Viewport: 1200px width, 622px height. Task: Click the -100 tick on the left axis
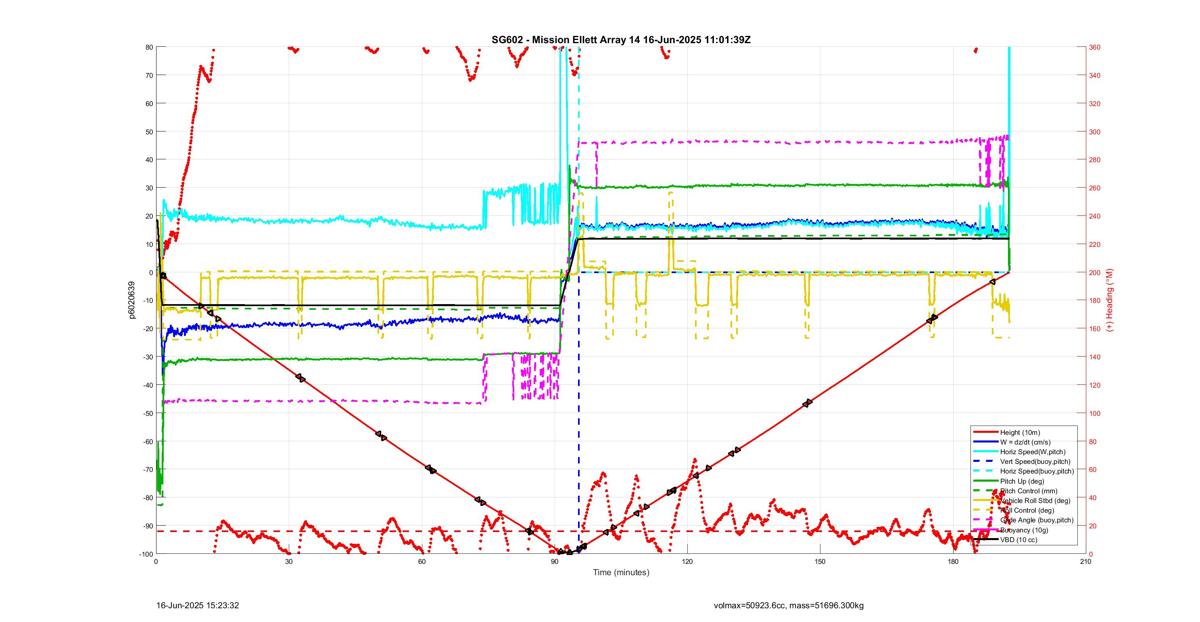pos(144,554)
